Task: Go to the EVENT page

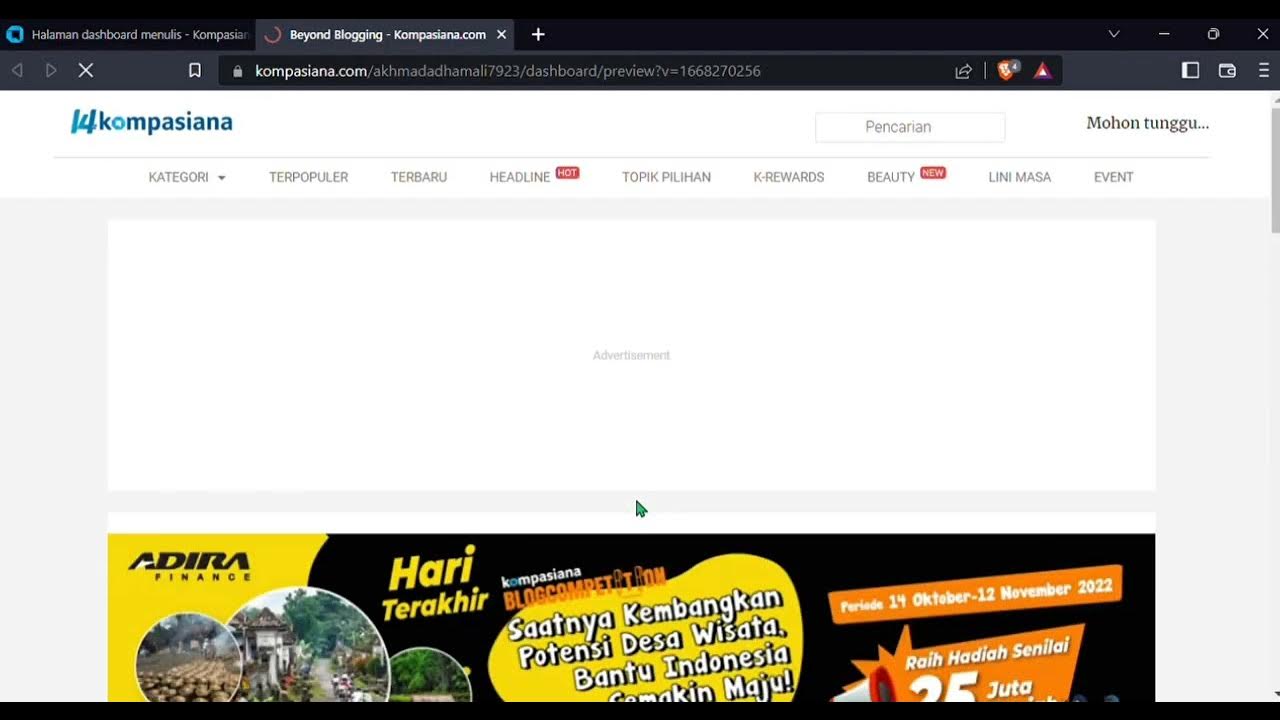Action: [x=1113, y=177]
